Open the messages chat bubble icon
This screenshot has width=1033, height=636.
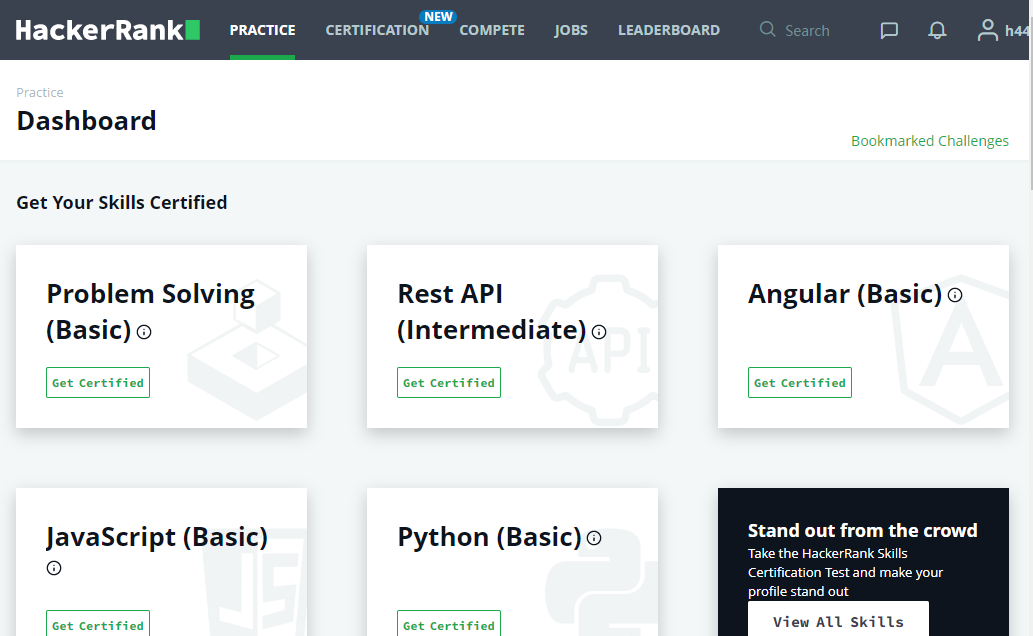pos(888,30)
